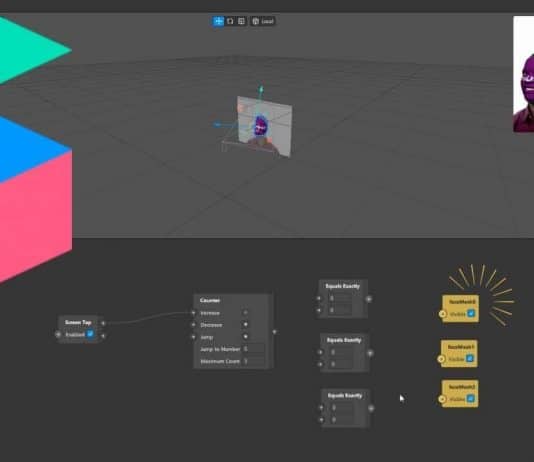Click output port of bottom Equals Exactly
This screenshot has width=534, height=462.
371,408
